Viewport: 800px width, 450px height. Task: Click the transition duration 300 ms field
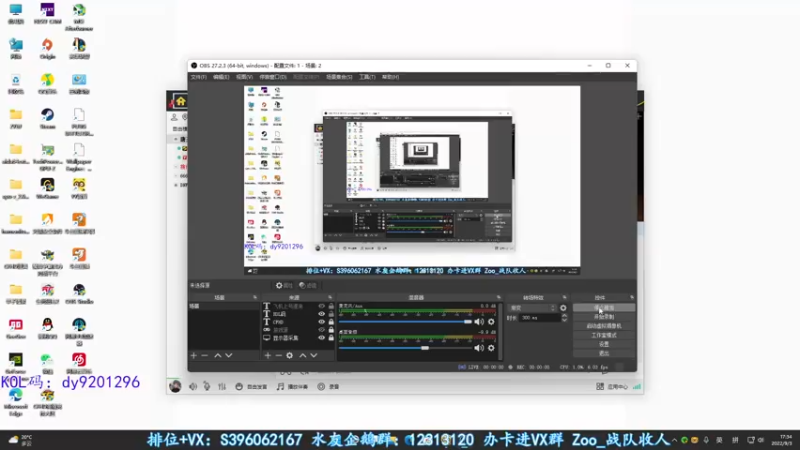click(539, 318)
